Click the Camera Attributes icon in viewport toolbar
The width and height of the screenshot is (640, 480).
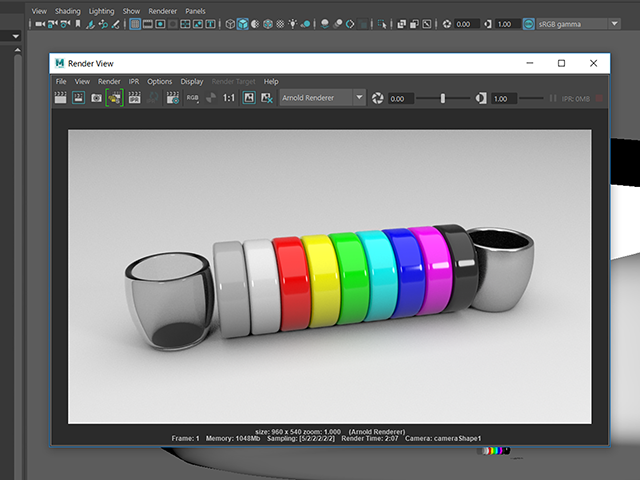[65, 24]
